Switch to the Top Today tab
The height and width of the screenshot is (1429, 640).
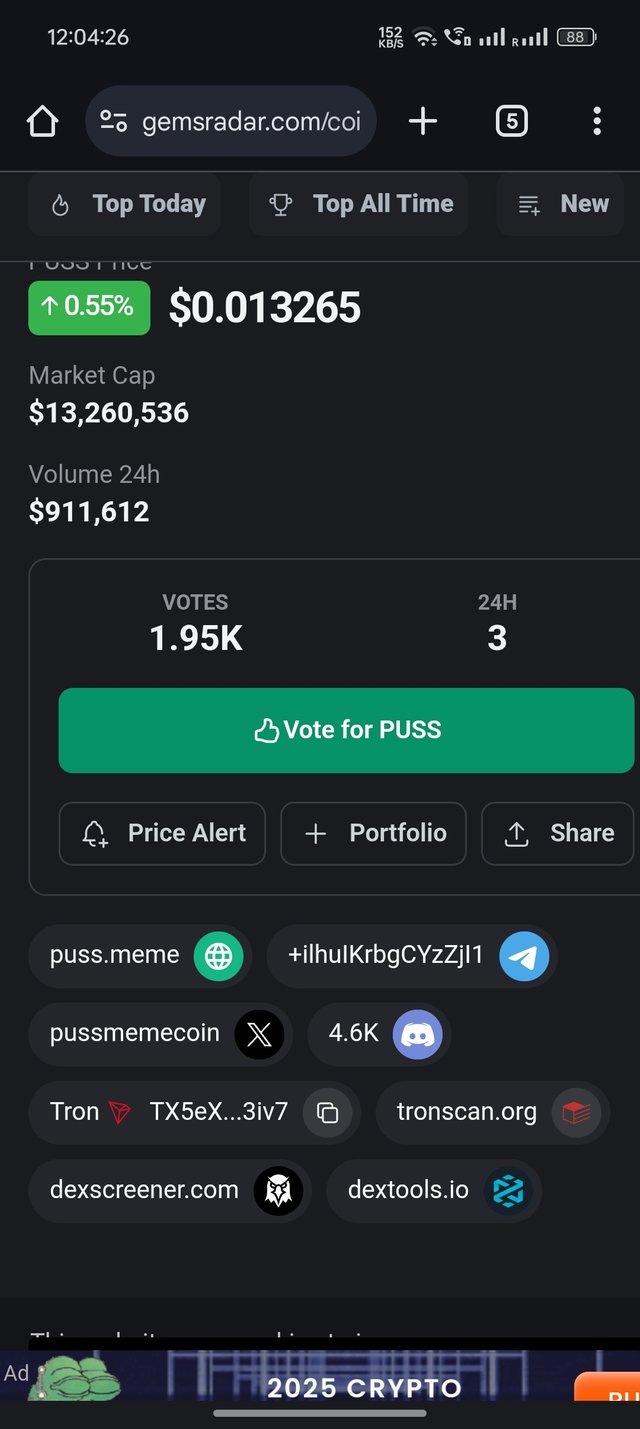pos(125,204)
